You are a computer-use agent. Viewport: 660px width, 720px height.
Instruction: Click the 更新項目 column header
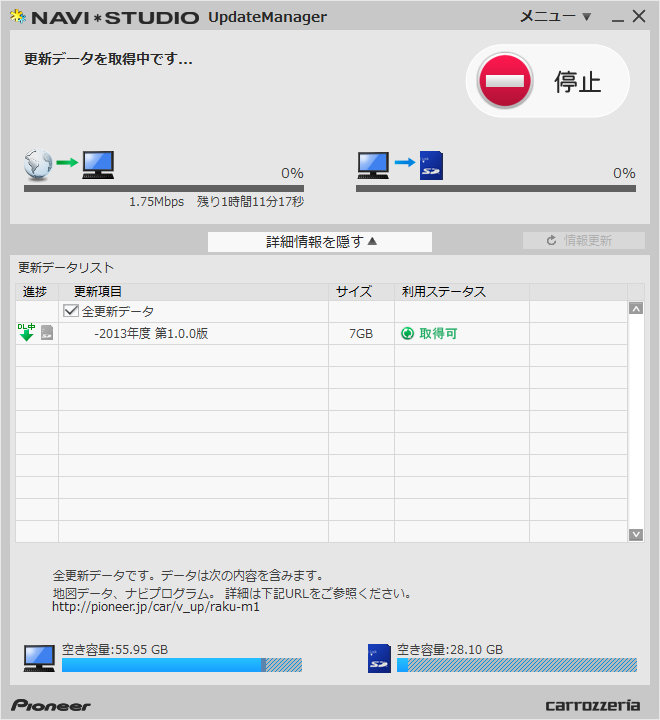(193, 292)
